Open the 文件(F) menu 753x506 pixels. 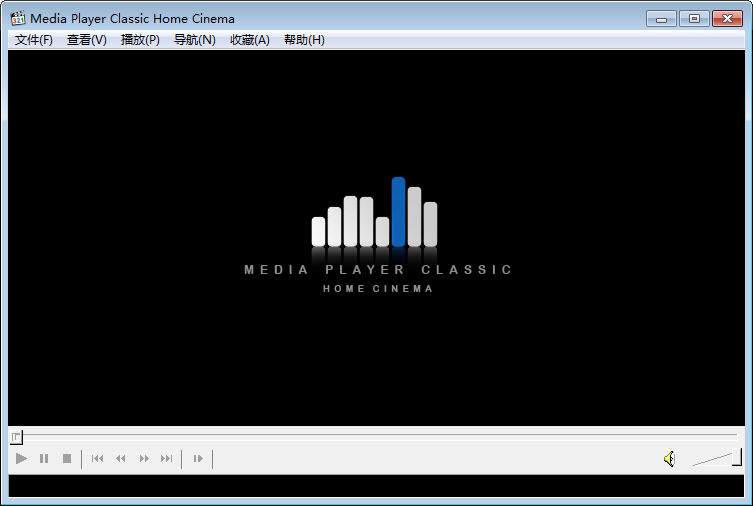(x=34, y=40)
